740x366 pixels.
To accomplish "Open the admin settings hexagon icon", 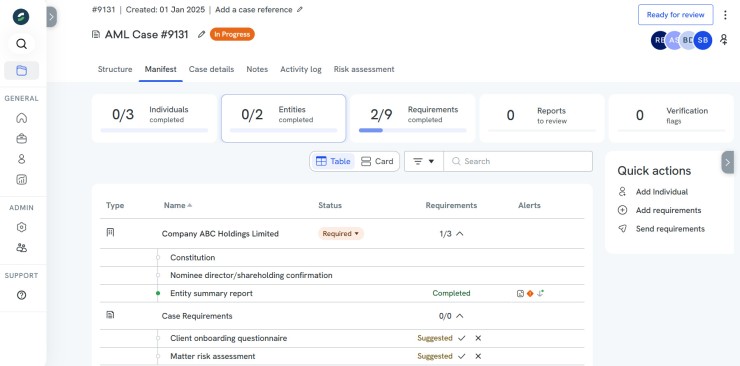I will tap(21, 227).
